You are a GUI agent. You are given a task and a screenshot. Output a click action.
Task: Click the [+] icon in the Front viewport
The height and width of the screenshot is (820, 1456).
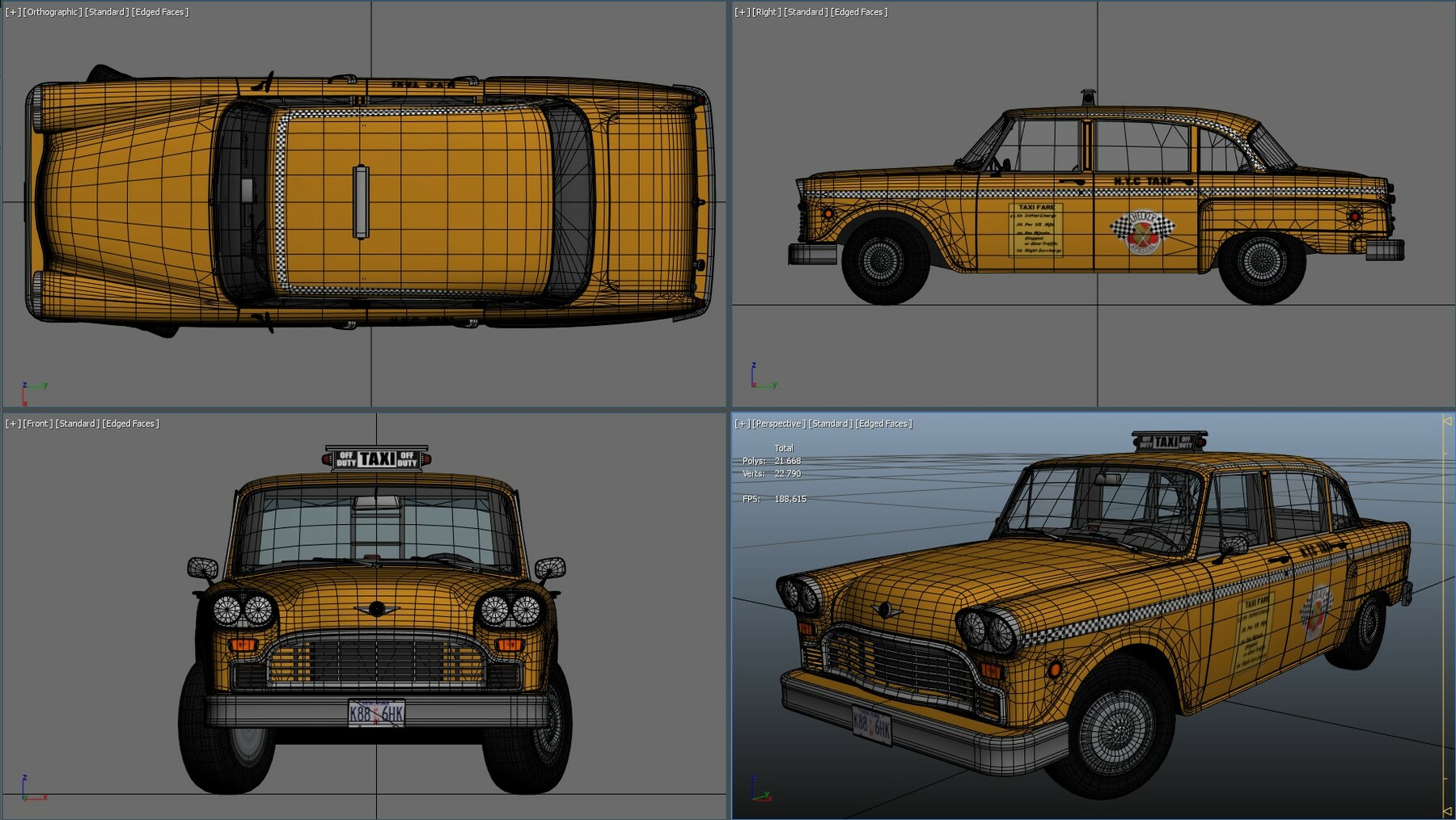point(11,423)
